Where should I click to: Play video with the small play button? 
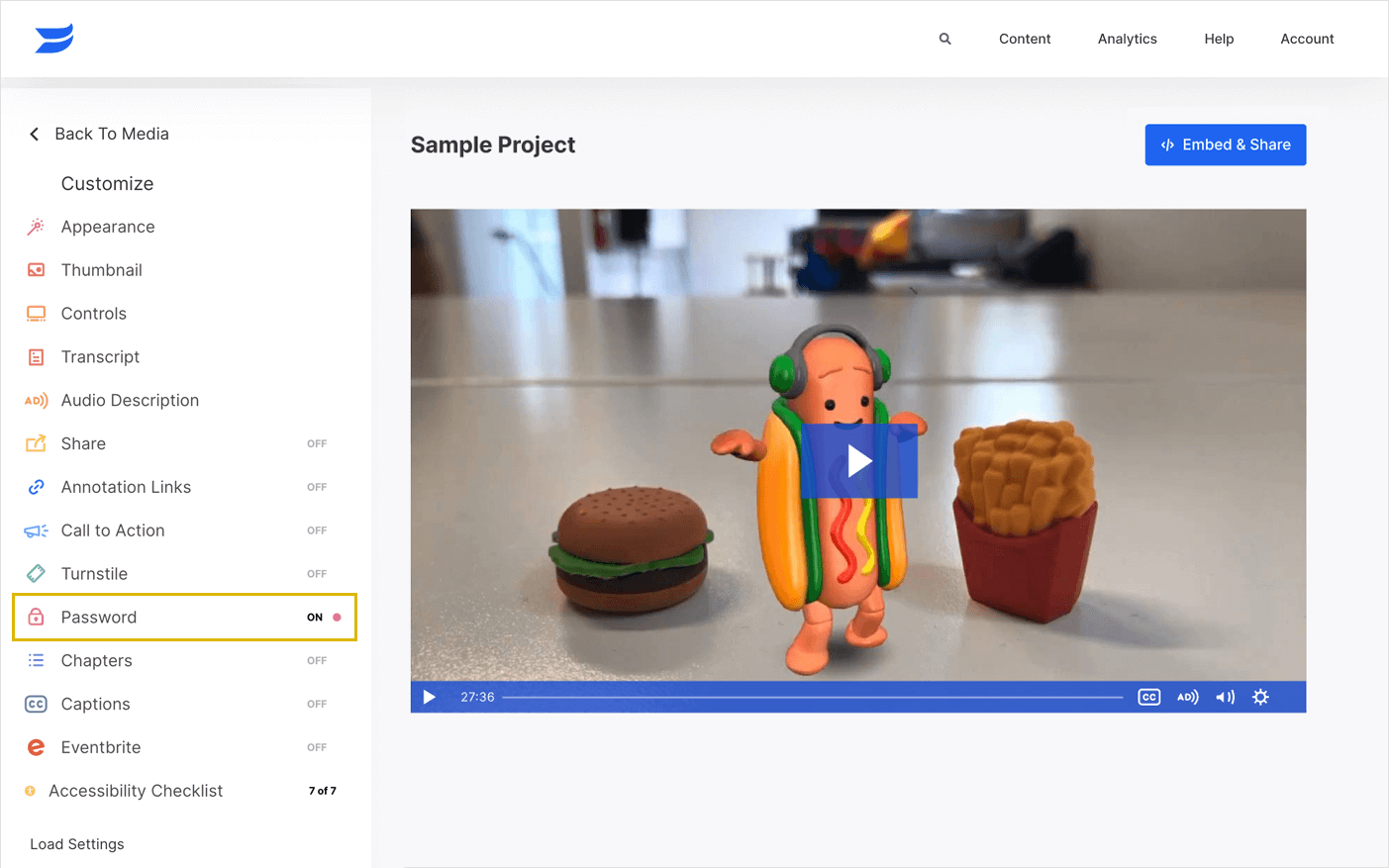tap(429, 697)
